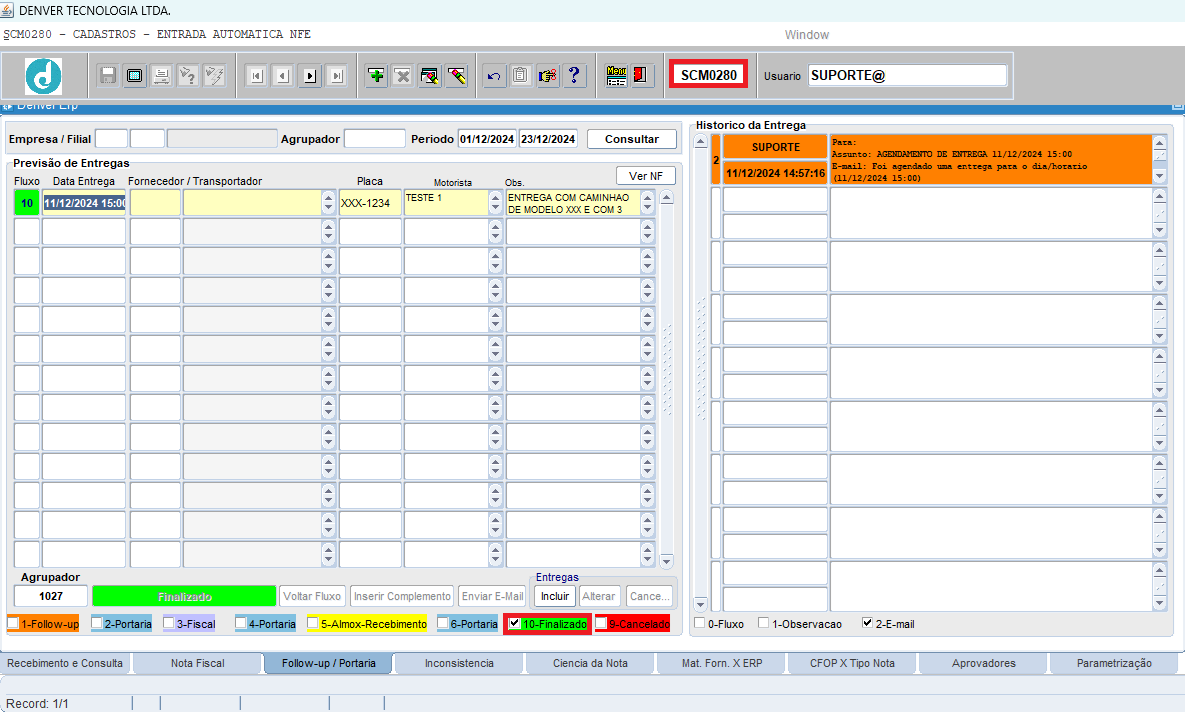Toggle the 6-Portaria filter checkbox
This screenshot has height=712, width=1185.
point(442,623)
